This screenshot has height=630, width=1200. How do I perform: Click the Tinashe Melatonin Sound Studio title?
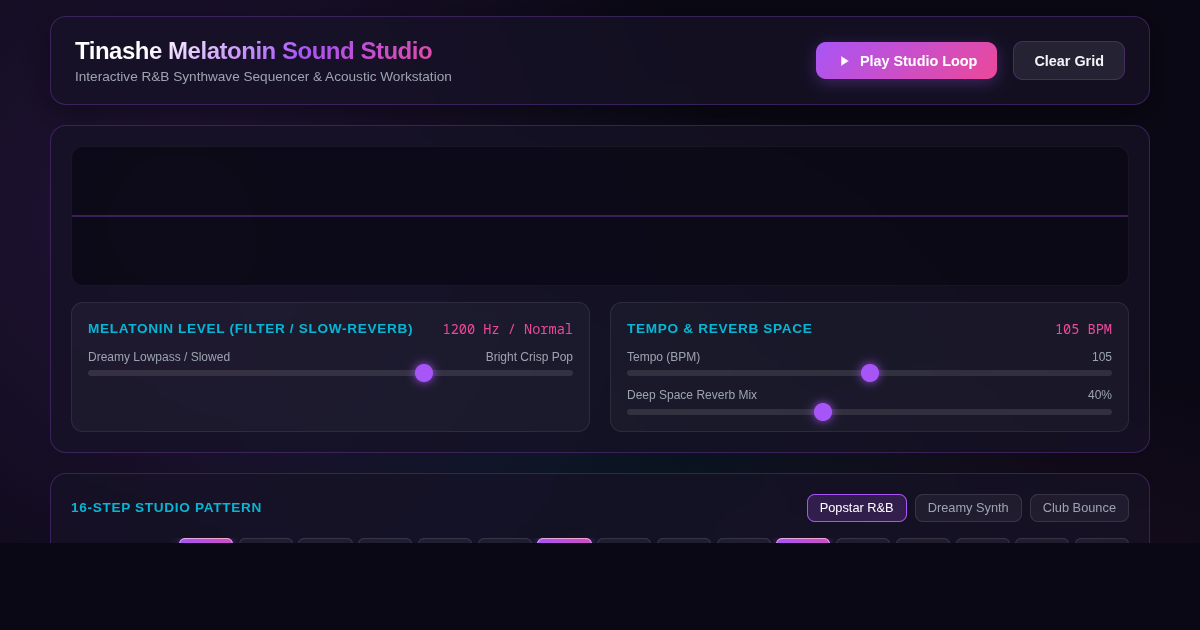click(253, 51)
